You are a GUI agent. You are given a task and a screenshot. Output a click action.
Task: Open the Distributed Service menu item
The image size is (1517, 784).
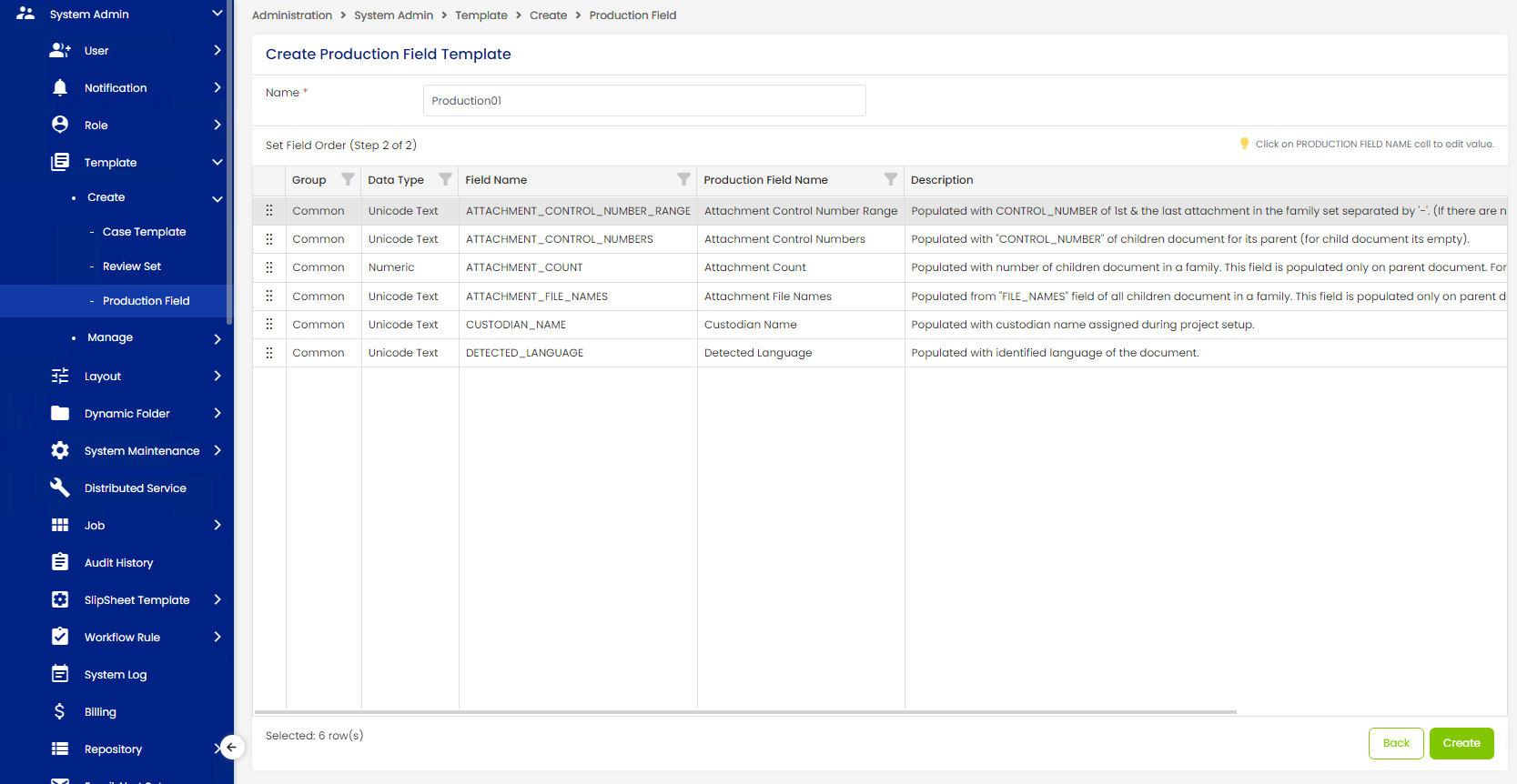click(135, 487)
